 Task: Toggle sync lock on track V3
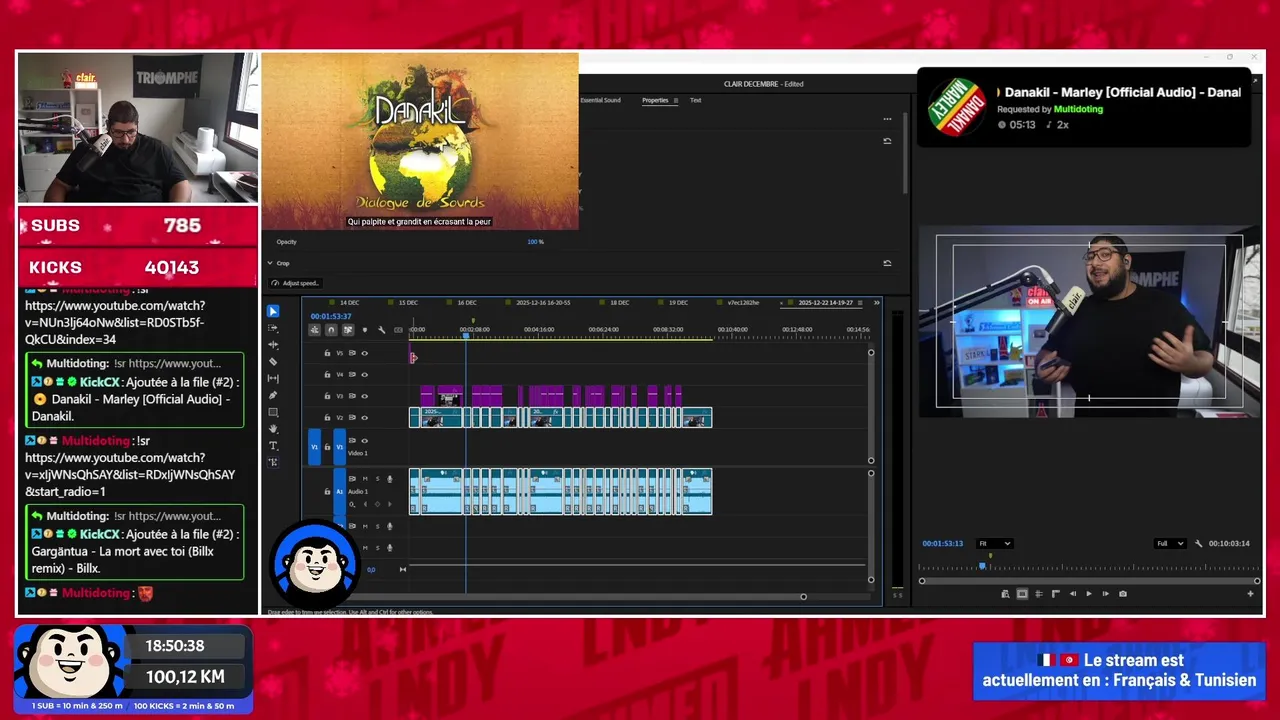pyautogui.click(x=352, y=396)
